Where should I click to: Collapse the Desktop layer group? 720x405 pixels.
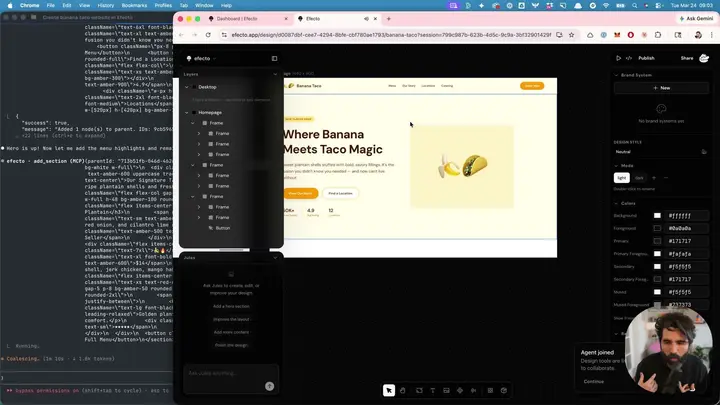pos(186,87)
